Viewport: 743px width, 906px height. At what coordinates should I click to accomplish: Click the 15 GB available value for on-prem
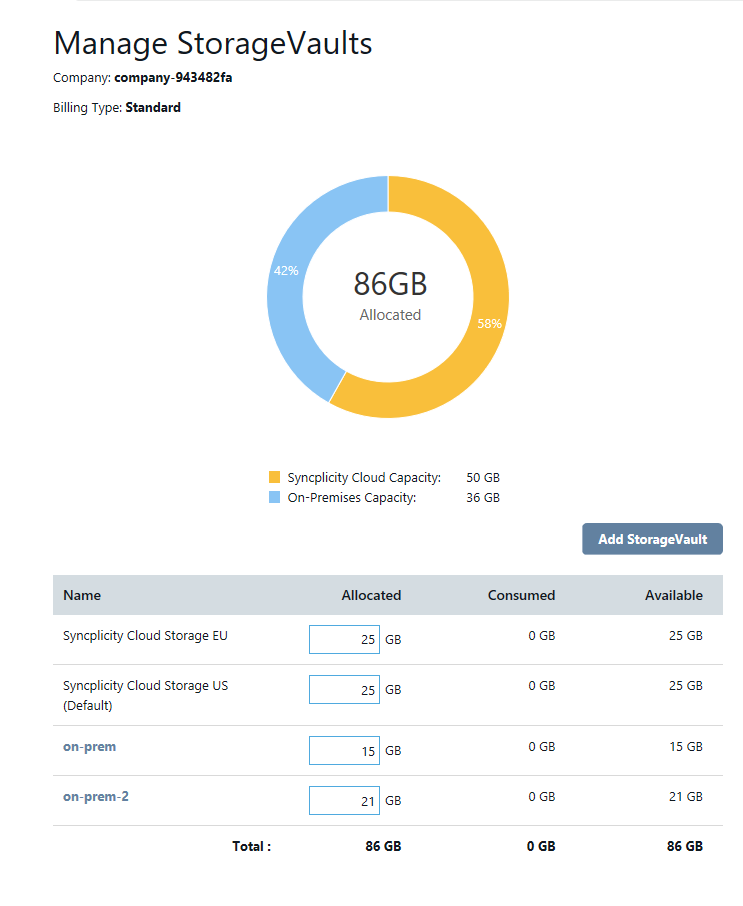coord(686,747)
